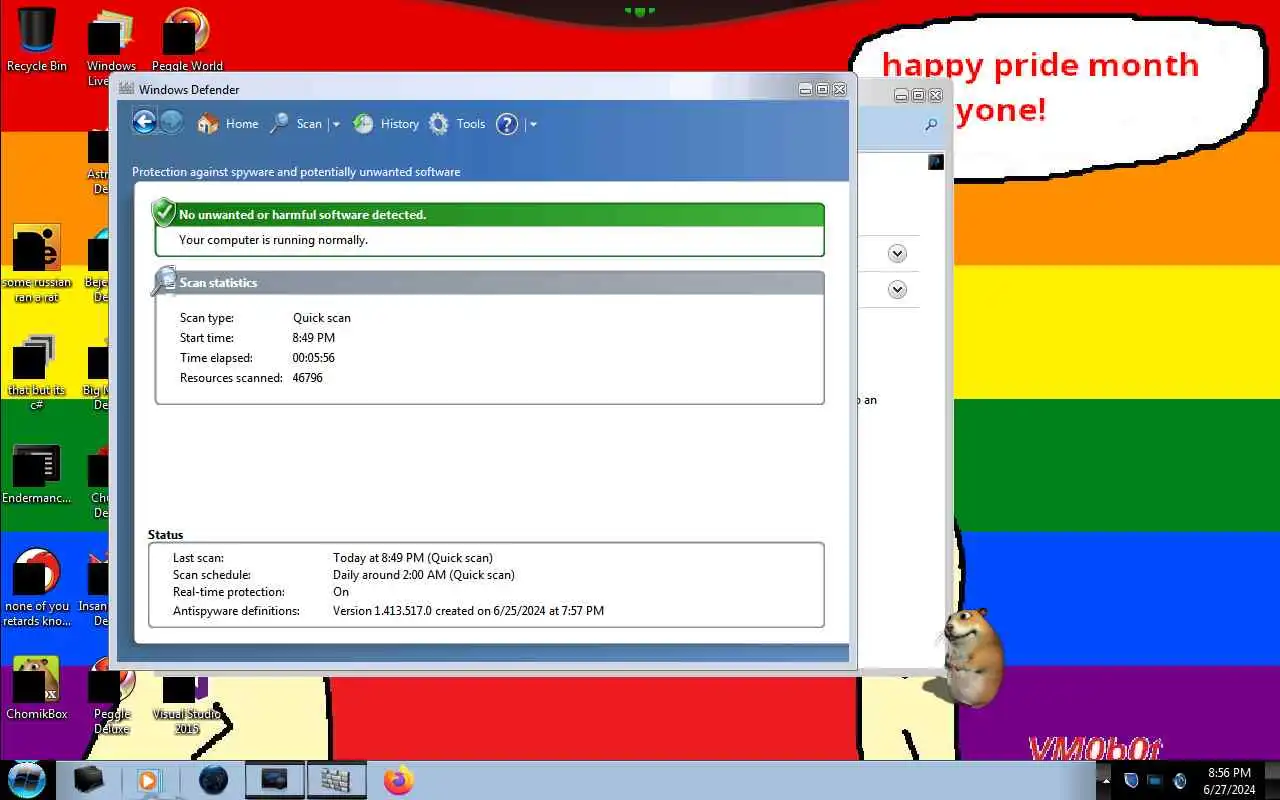Go forward in Windows Defender
The height and width of the screenshot is (800, 1280).
tap(172, 122)
